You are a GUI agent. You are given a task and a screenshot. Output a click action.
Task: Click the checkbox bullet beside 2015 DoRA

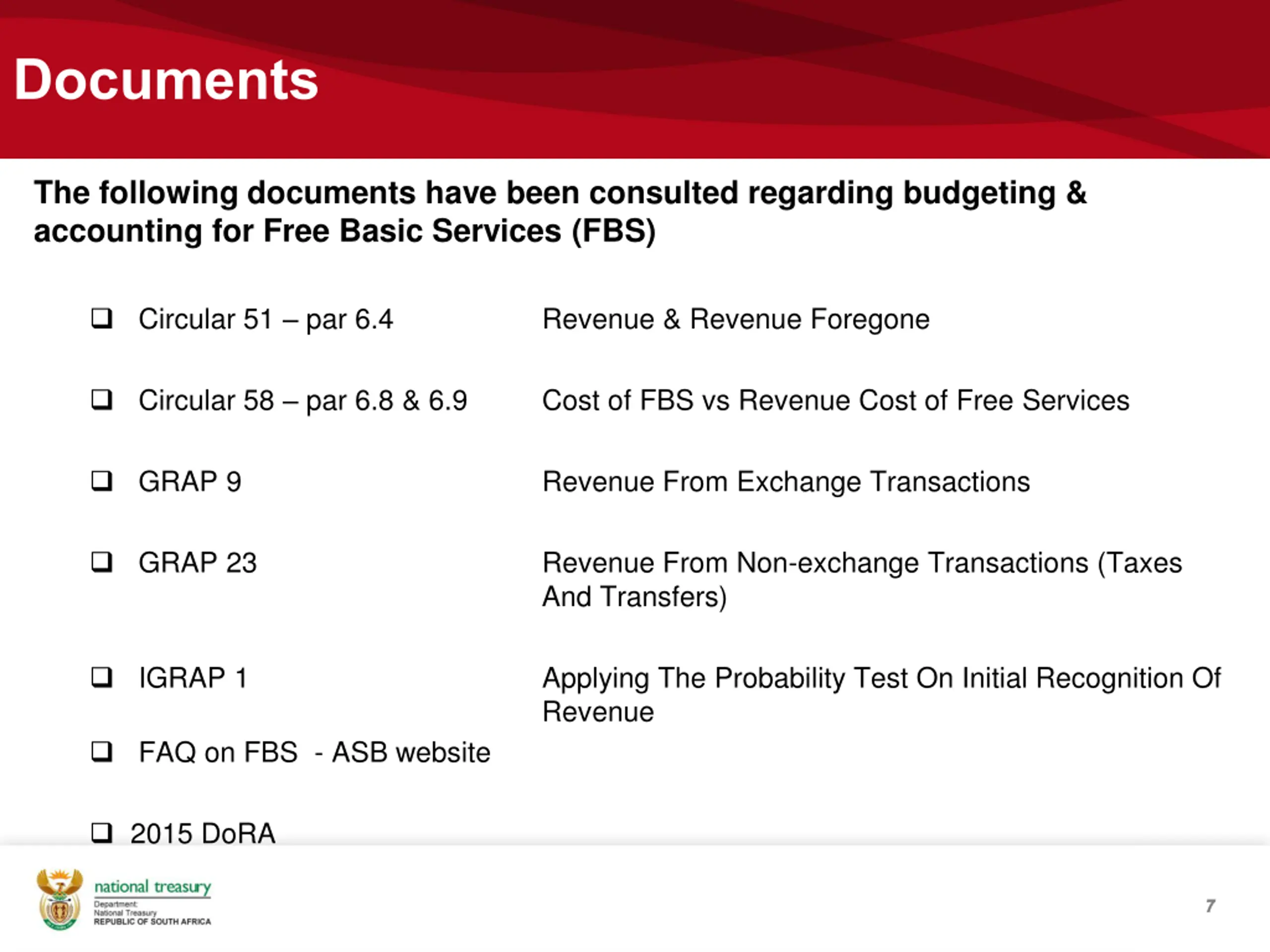[x=102, y=833]
